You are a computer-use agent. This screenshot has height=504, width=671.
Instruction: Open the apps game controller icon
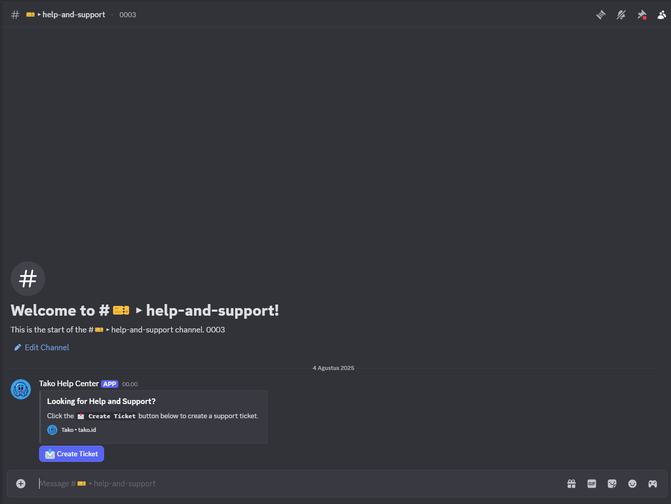point(652,483)
